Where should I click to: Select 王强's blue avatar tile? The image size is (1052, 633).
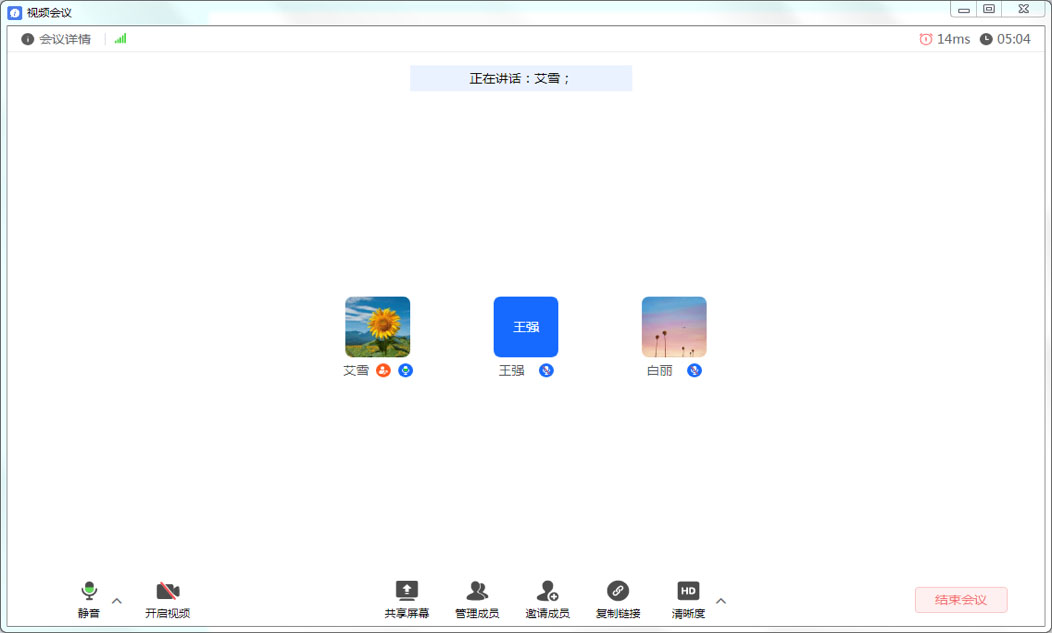click(x=525, y=327)
